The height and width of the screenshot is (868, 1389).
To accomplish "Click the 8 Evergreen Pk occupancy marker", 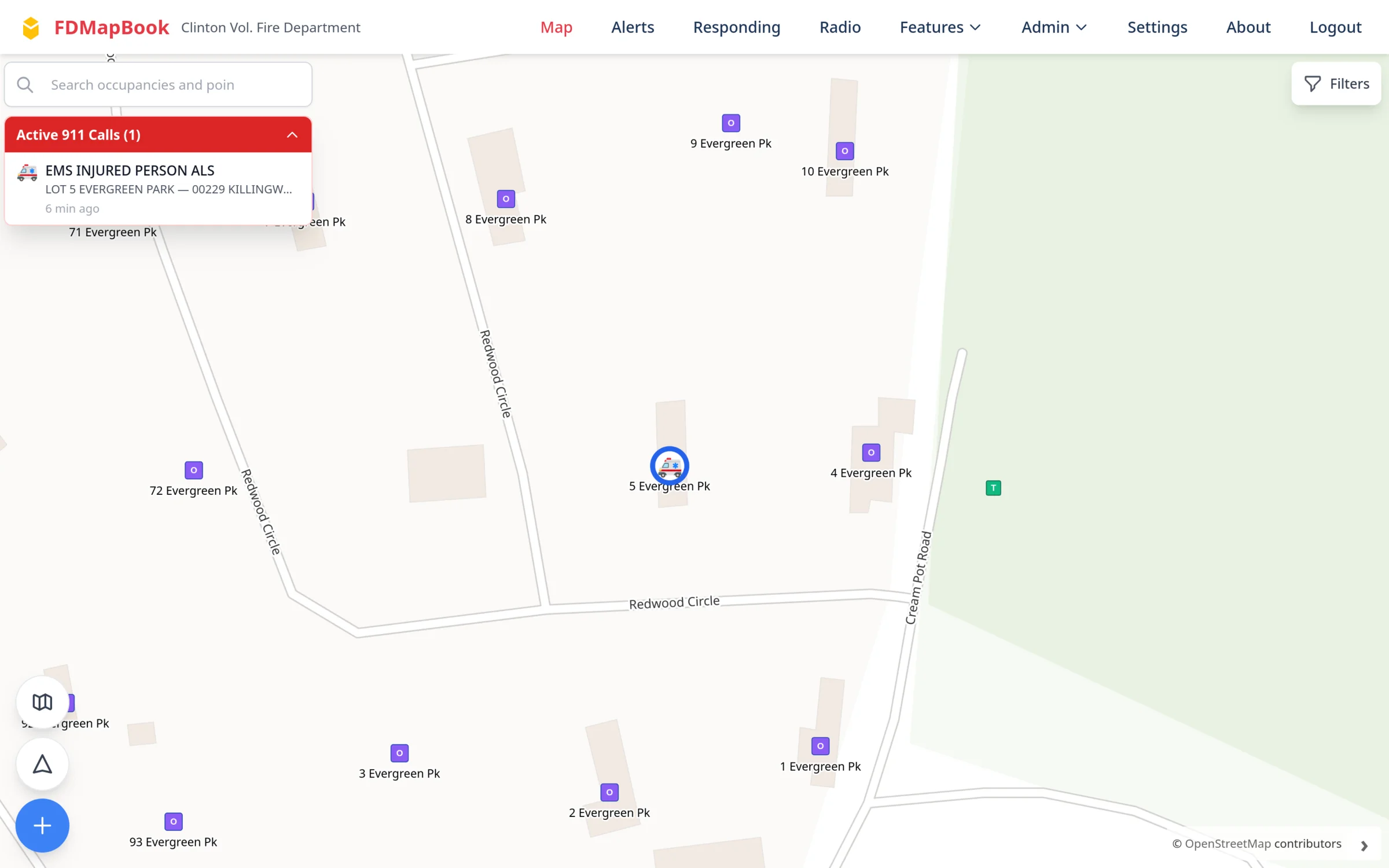I will 506,199.
